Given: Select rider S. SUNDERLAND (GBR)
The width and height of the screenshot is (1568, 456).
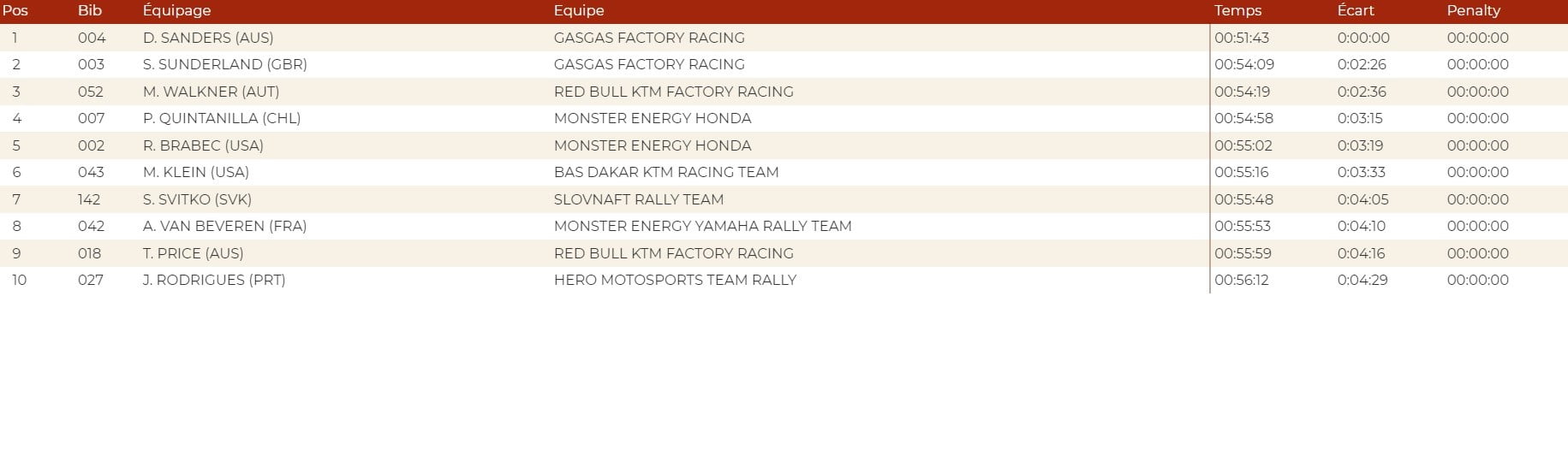Looking at the screenshot, I should tap(224, 64).
